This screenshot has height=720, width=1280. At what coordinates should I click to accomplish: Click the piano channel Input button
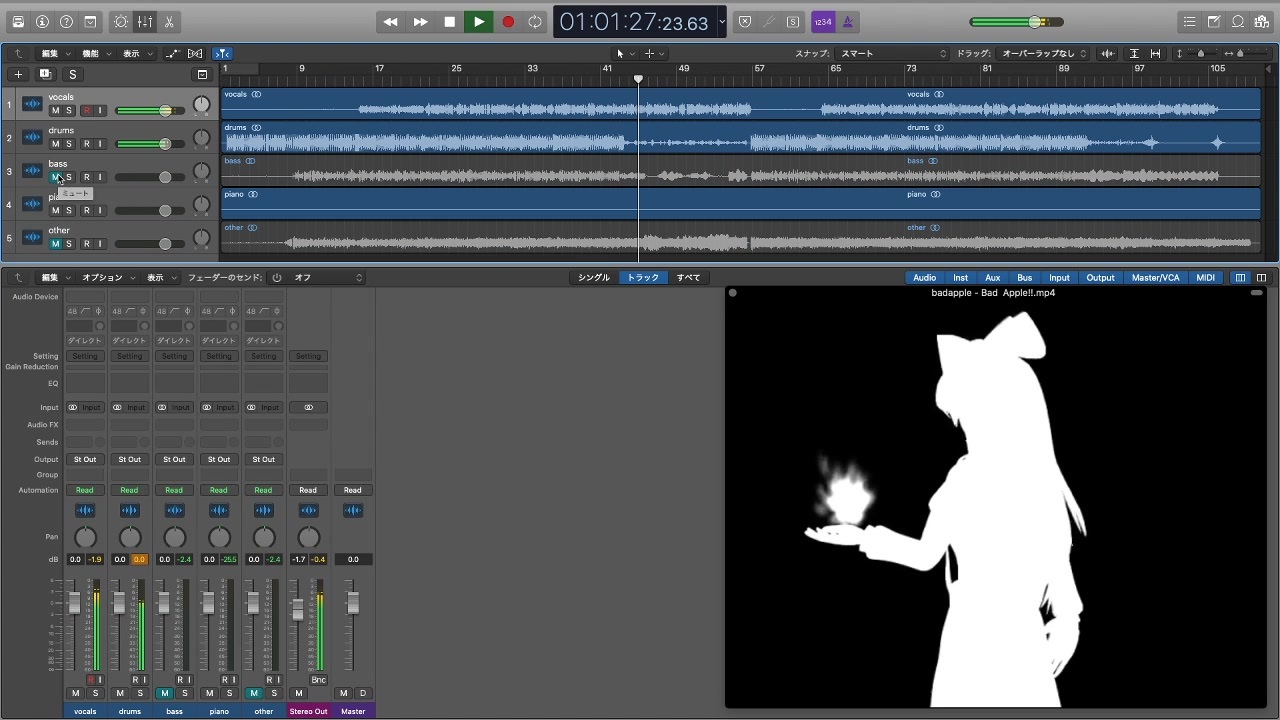(225, 407)
